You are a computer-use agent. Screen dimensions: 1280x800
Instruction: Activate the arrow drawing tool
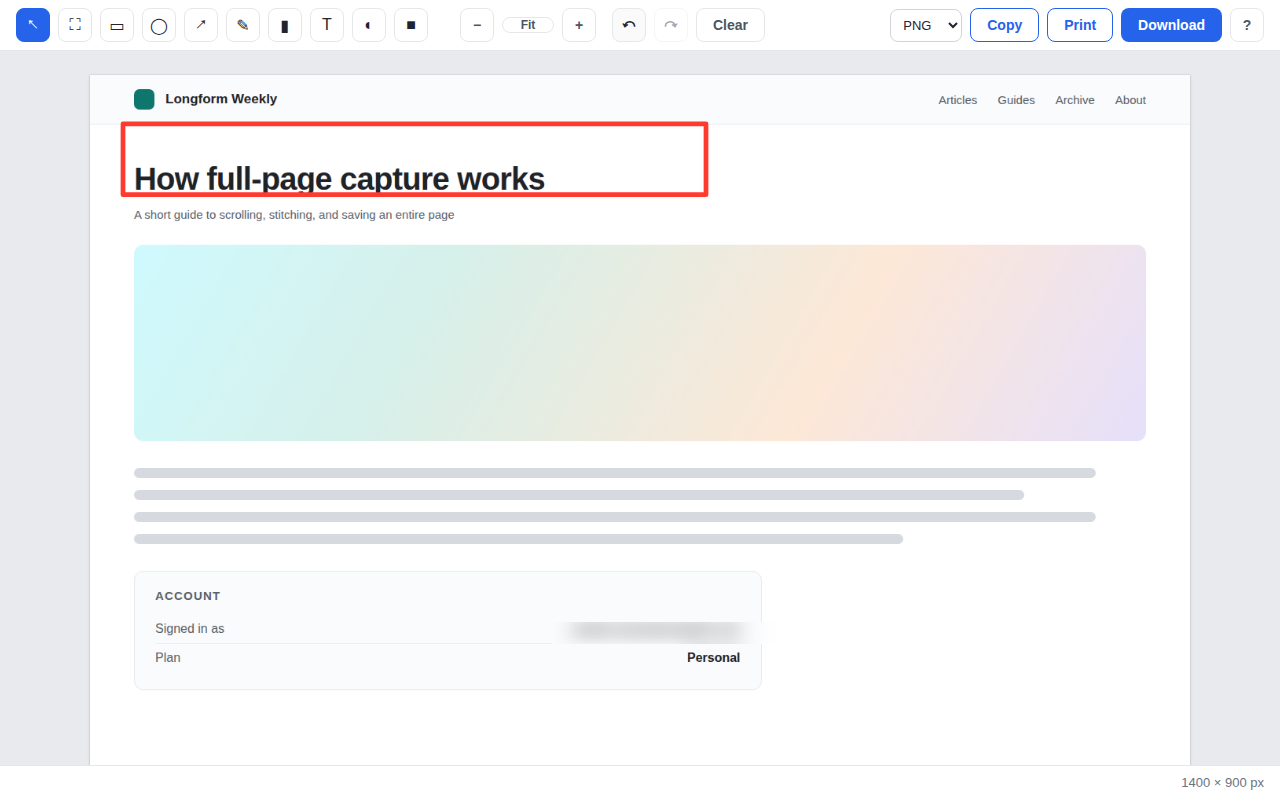(201, 25)
